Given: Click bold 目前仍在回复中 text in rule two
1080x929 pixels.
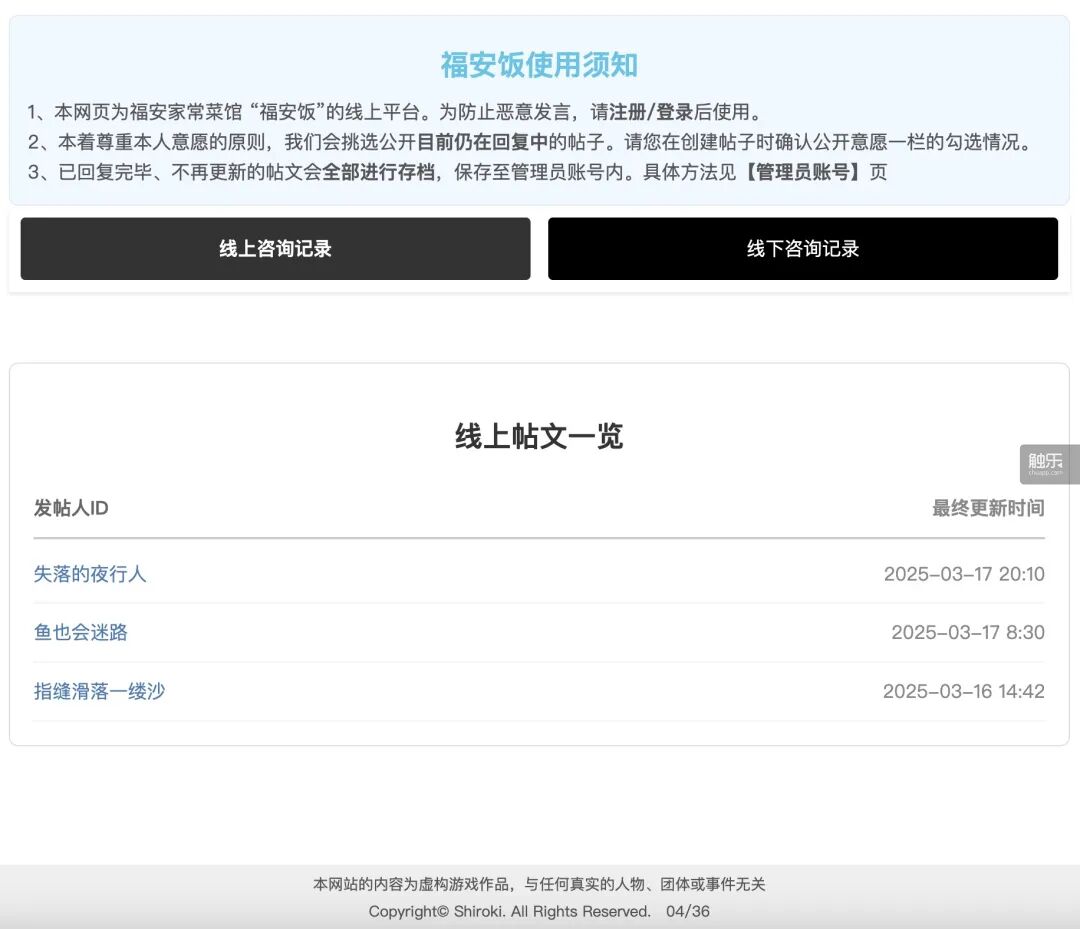Looking at the screenshot, I should 482,142.
